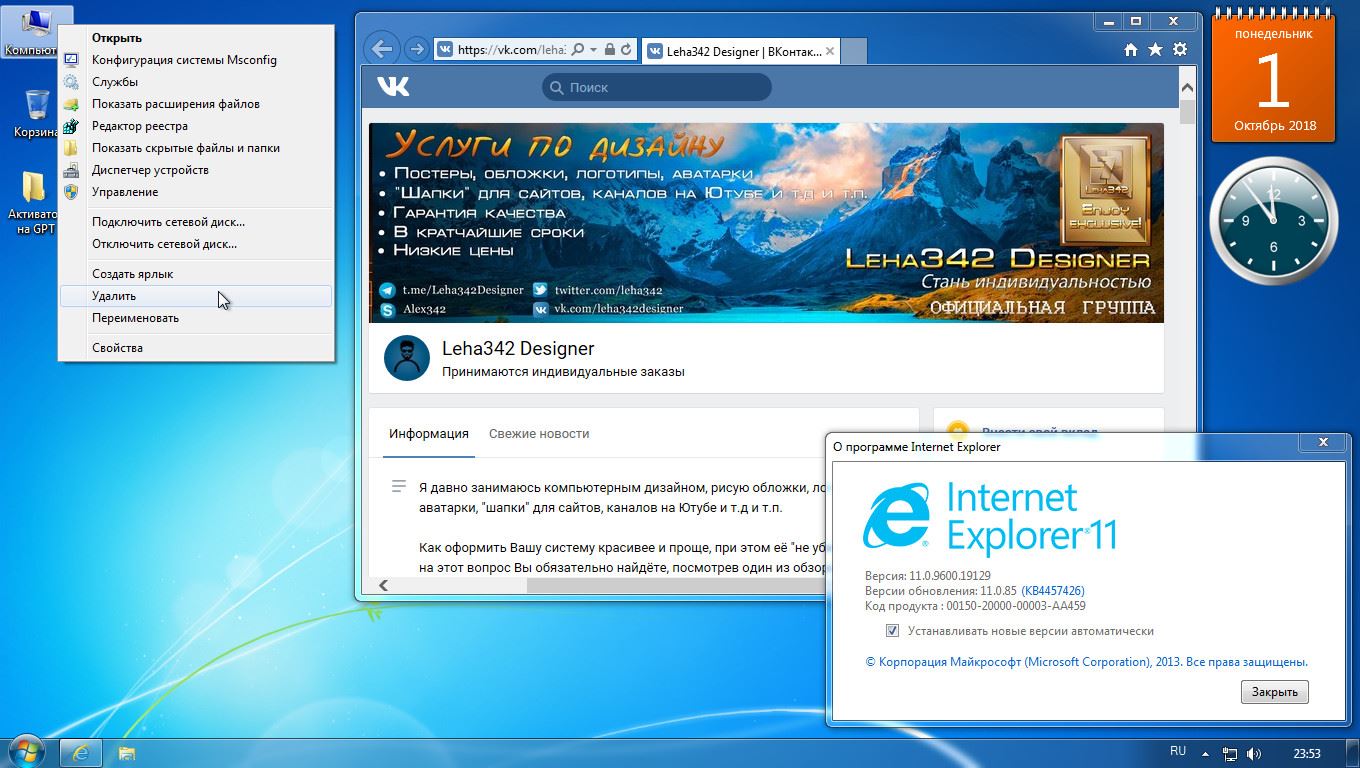Click the VK Поиск search field
Image resolution: width=1360 pixels, height=768 pixels.
pyautogui.click(x=657, y=87)
